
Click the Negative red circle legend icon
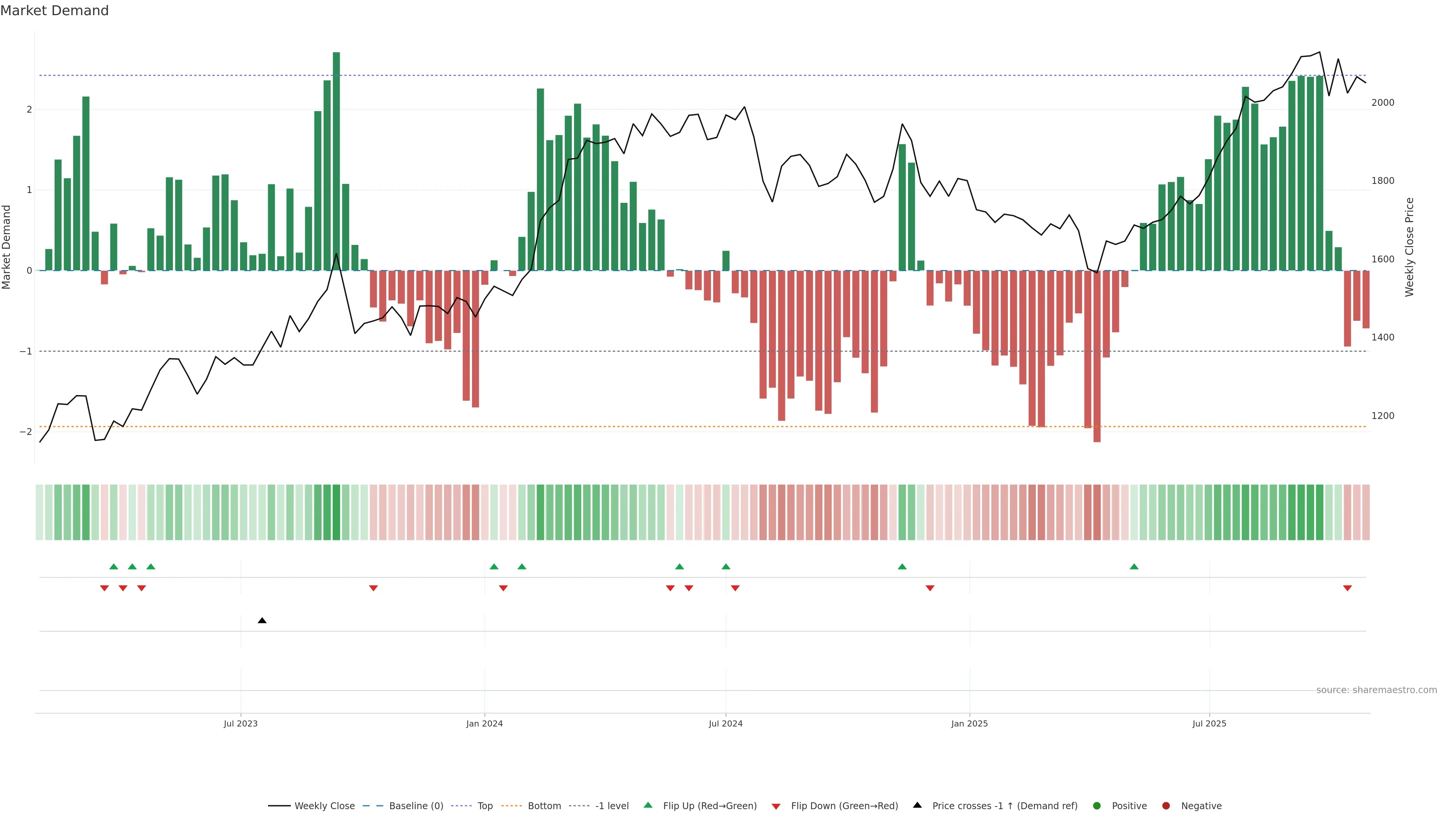point(1166,806)
